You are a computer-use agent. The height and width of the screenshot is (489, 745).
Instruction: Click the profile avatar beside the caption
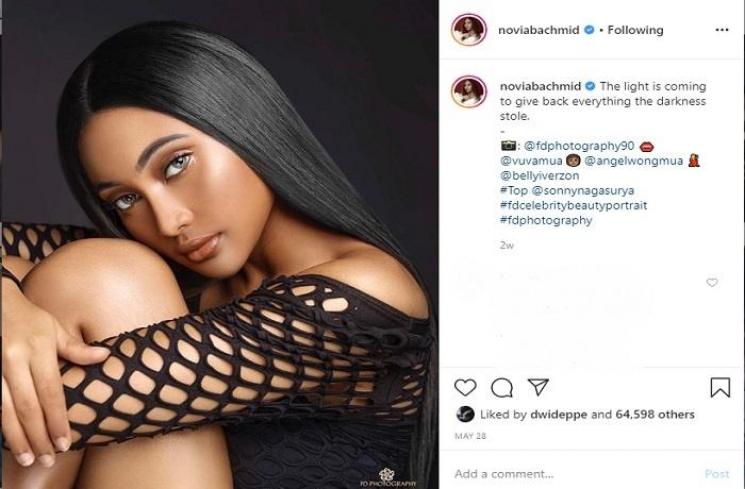[469, 91]
